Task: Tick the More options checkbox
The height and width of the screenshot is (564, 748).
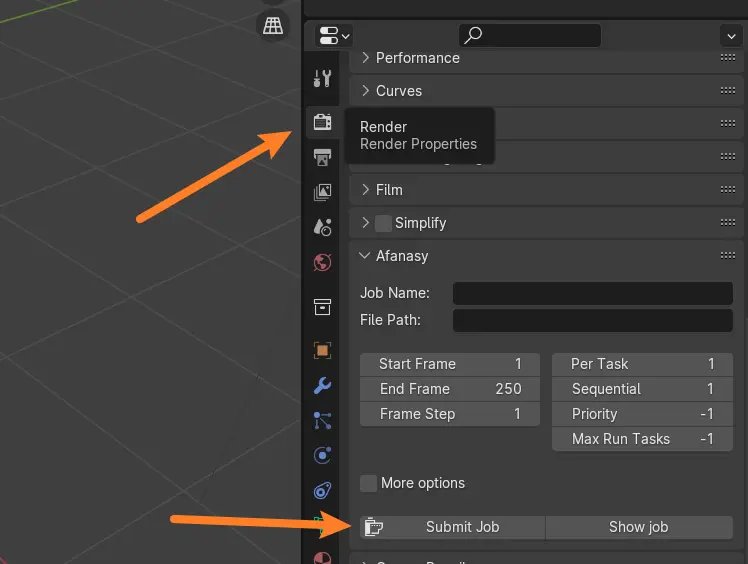Action: tap(368, 483)
